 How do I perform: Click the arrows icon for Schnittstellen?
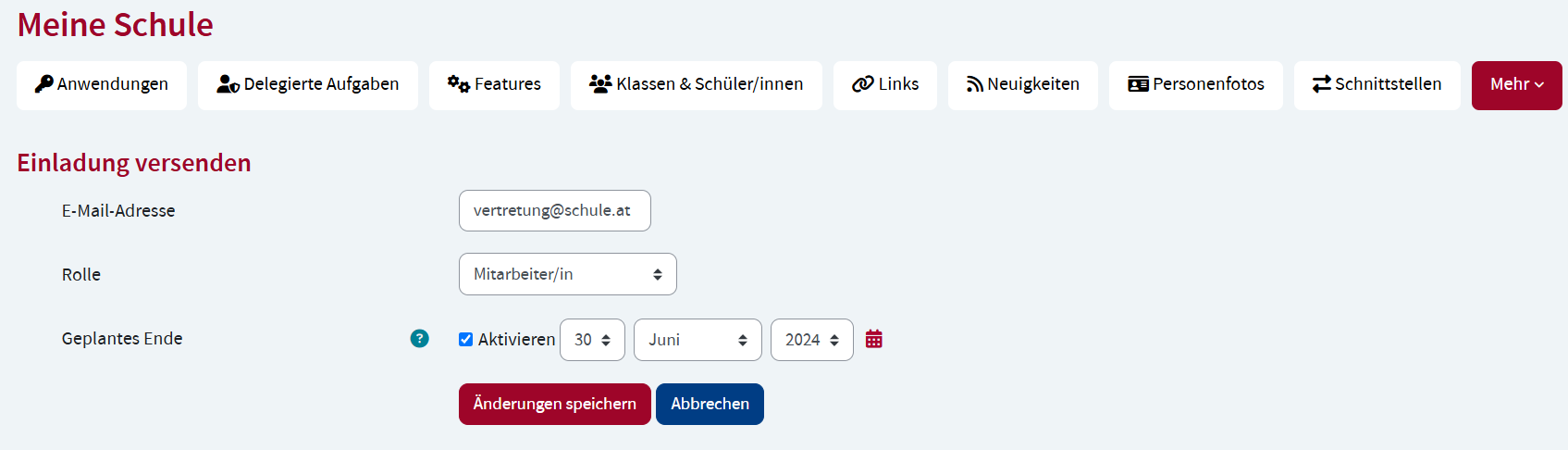1322,84
